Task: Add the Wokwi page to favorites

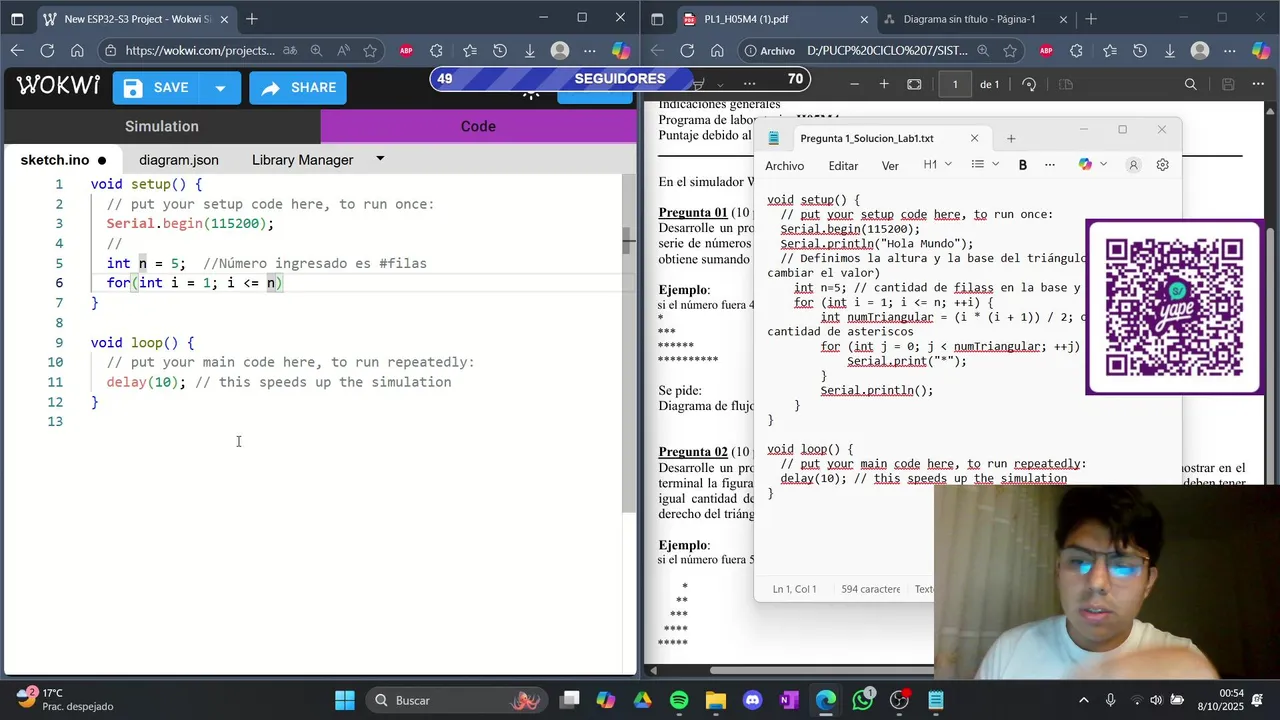Action: (x=370, y=51)
